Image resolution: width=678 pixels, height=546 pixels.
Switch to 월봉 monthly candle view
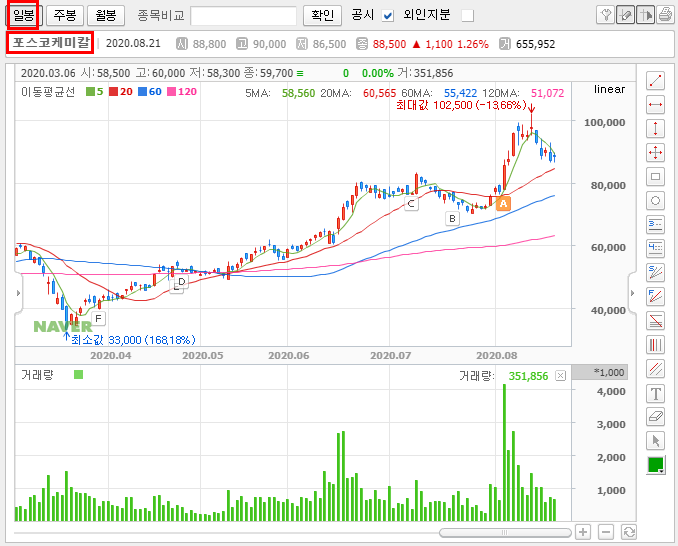106,16
